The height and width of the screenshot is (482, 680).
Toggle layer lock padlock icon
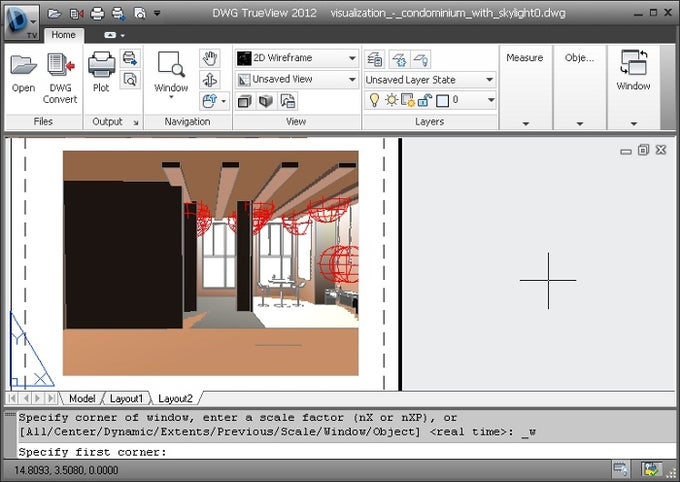coord(423,100)
